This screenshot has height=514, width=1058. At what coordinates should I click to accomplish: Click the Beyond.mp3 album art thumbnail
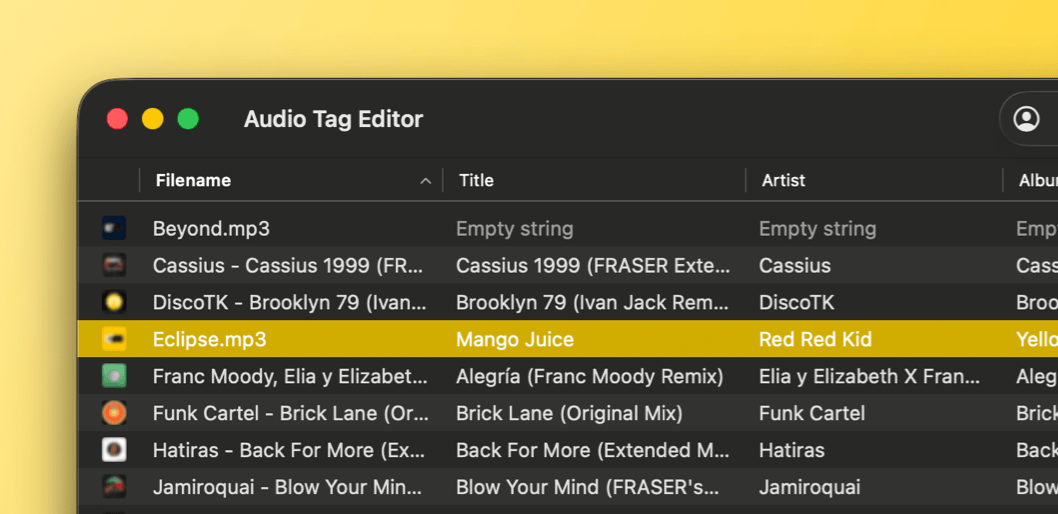[114, 228]
